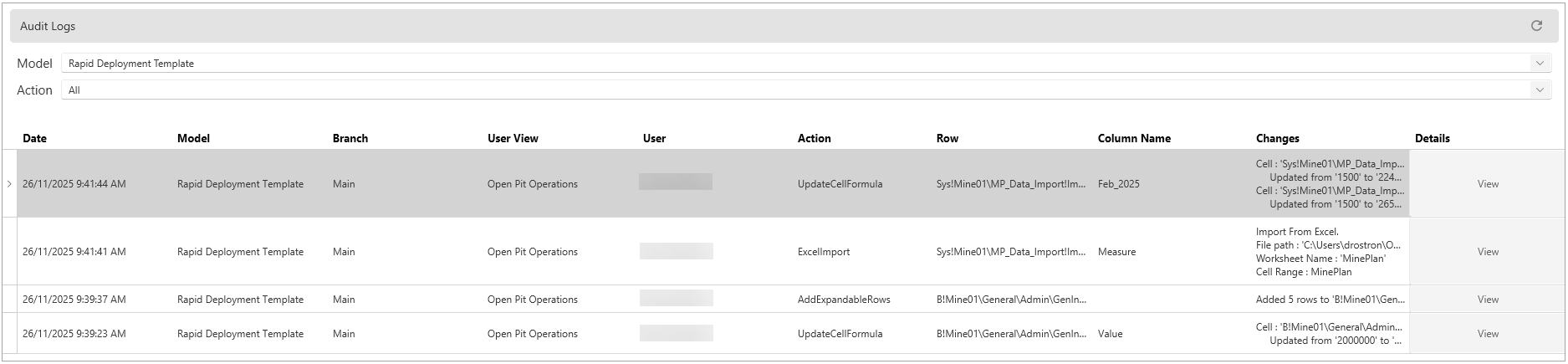1568x364 pixels.
Task: Open the Action filter dropdown arrow
Action: tap(1539, 90)
